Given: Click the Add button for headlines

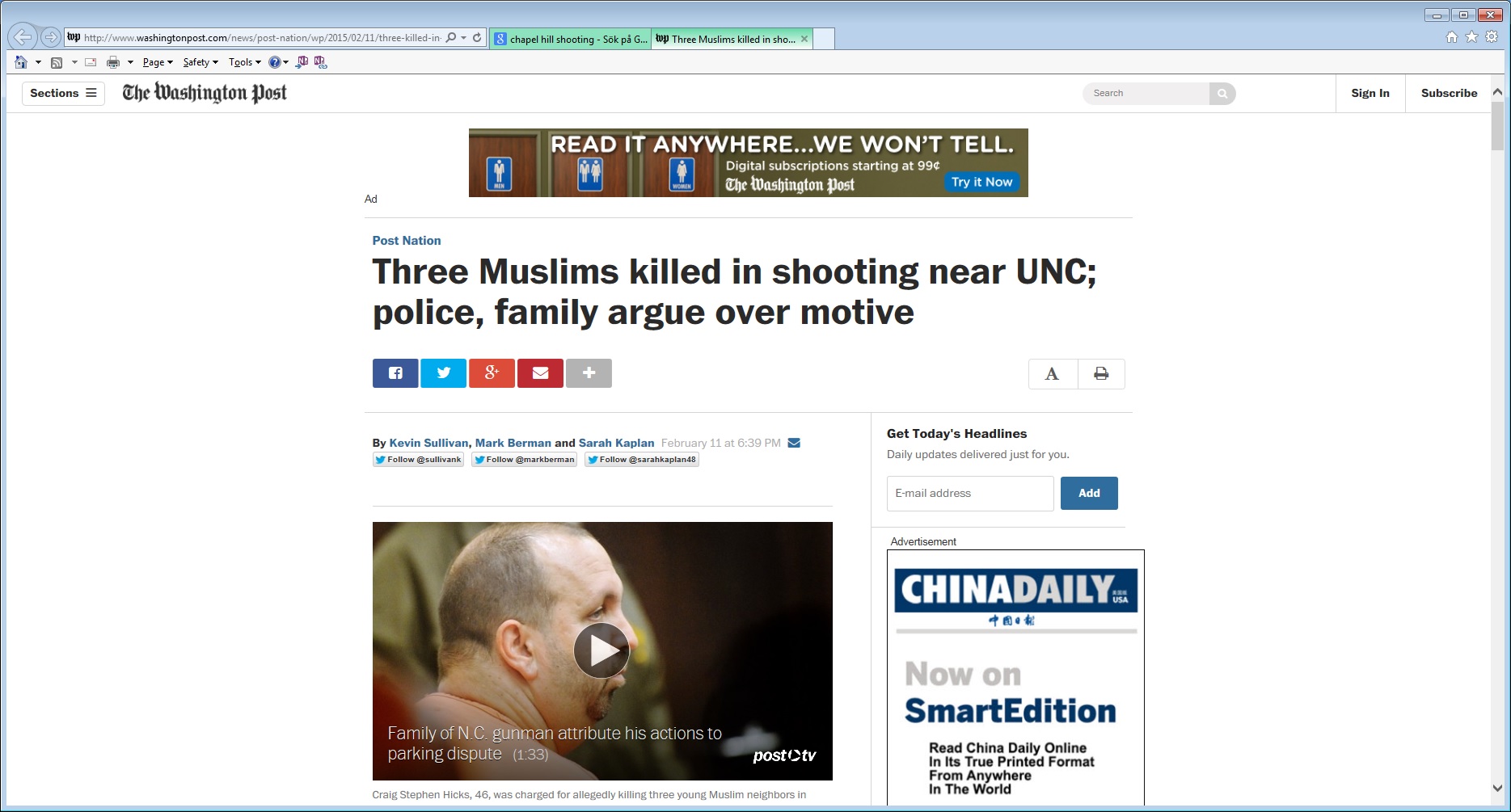Looking at the screenshot, I should click(1088, 493).
